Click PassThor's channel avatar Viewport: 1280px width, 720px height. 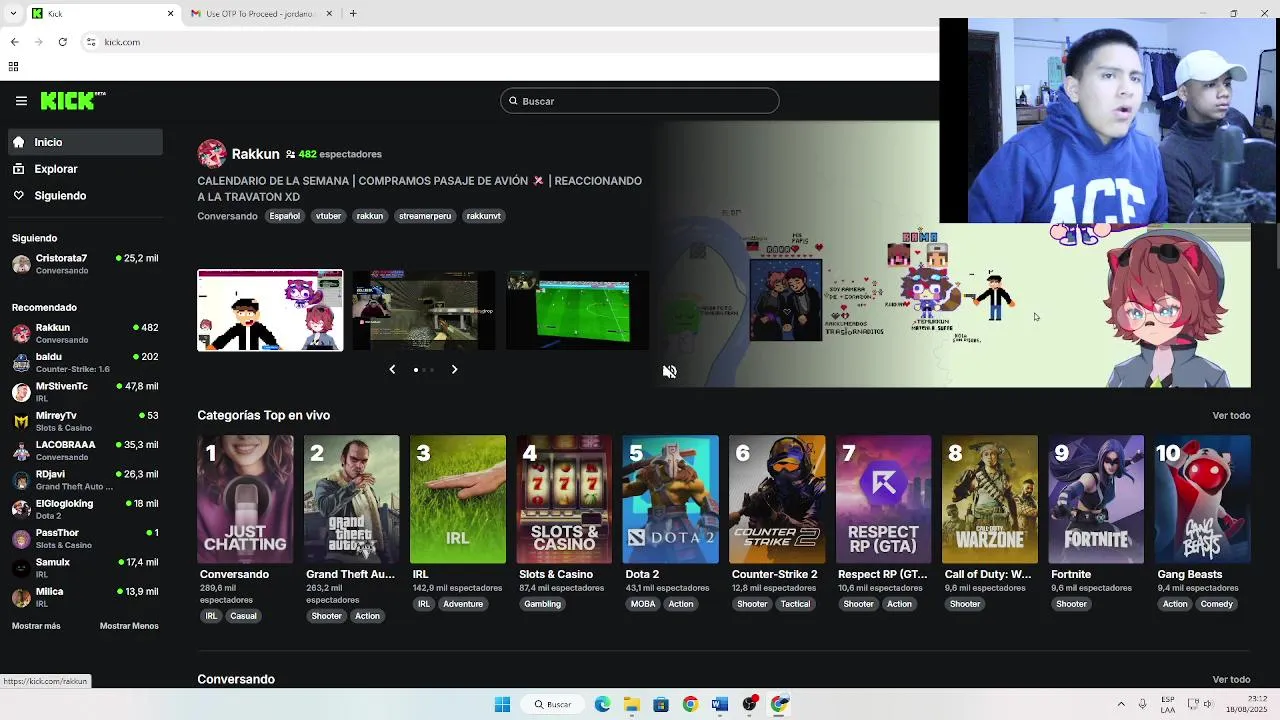(21, 539)
